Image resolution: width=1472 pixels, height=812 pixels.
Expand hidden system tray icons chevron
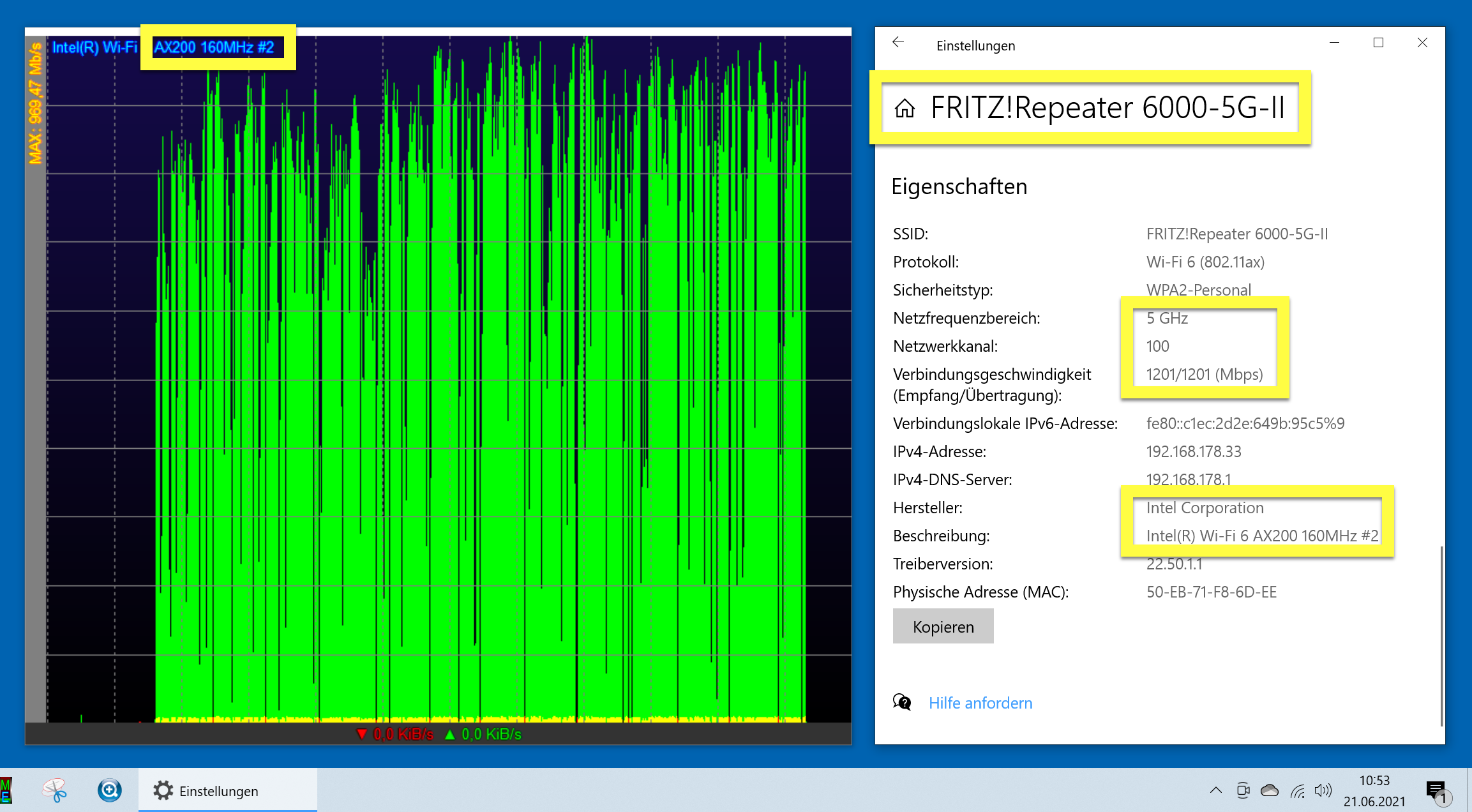[1215, 790]
